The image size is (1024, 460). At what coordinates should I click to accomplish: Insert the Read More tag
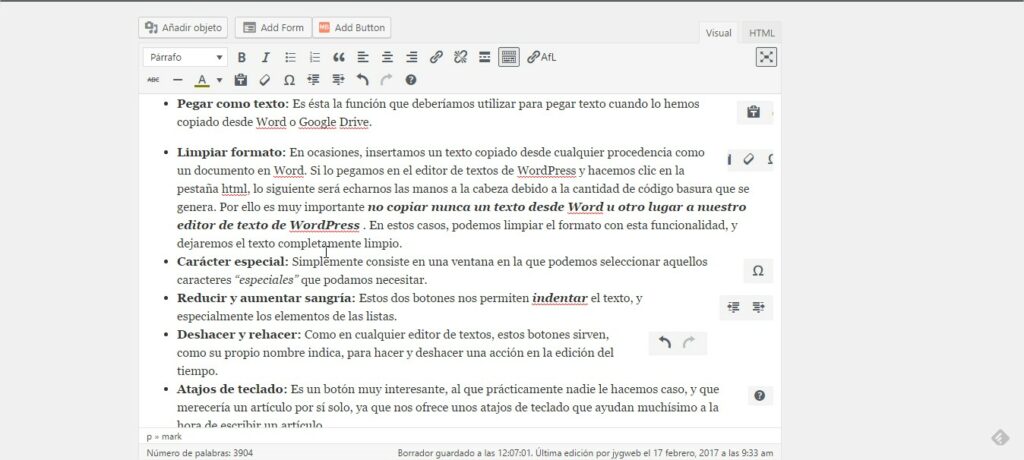click(485, 58)
